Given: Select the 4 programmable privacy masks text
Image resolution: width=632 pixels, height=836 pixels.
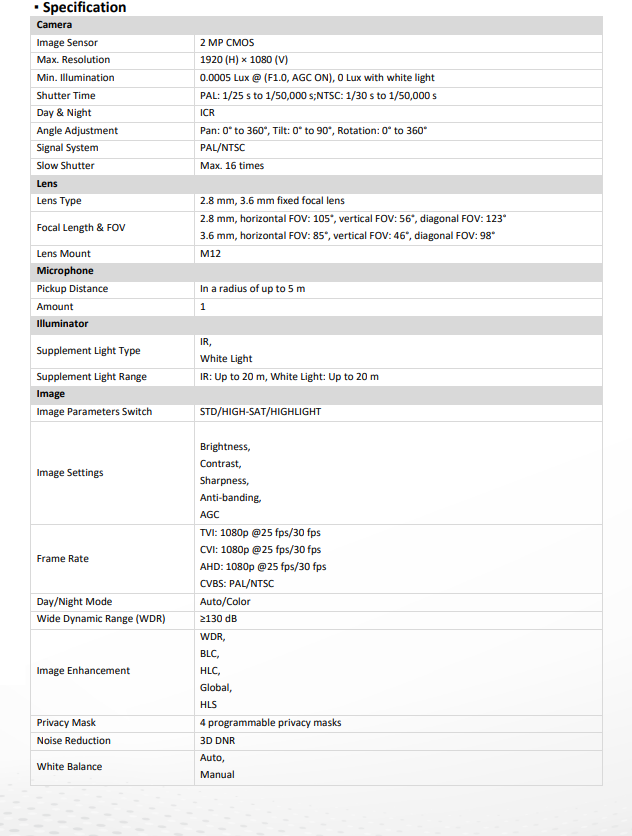Looking at the screenshot, I should (270, 723).
